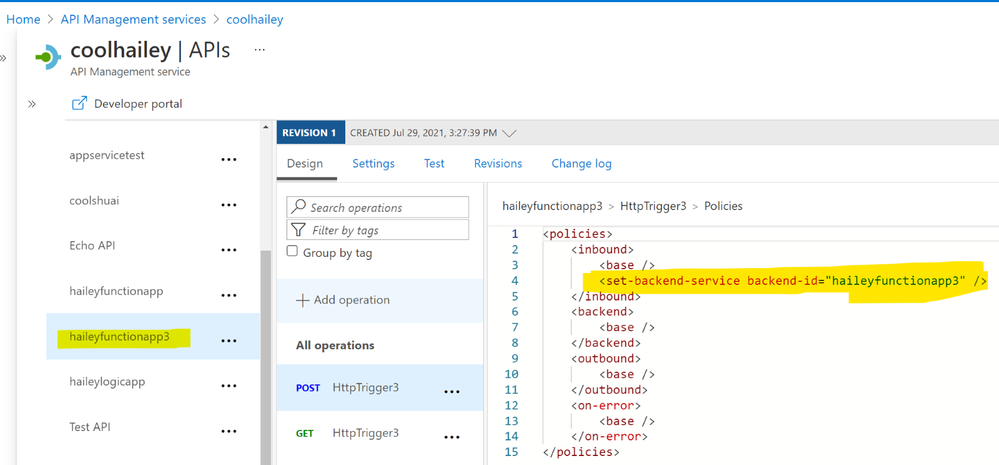Click the REVISION 1 badge

pyautogui.click(x=310, y=133)
